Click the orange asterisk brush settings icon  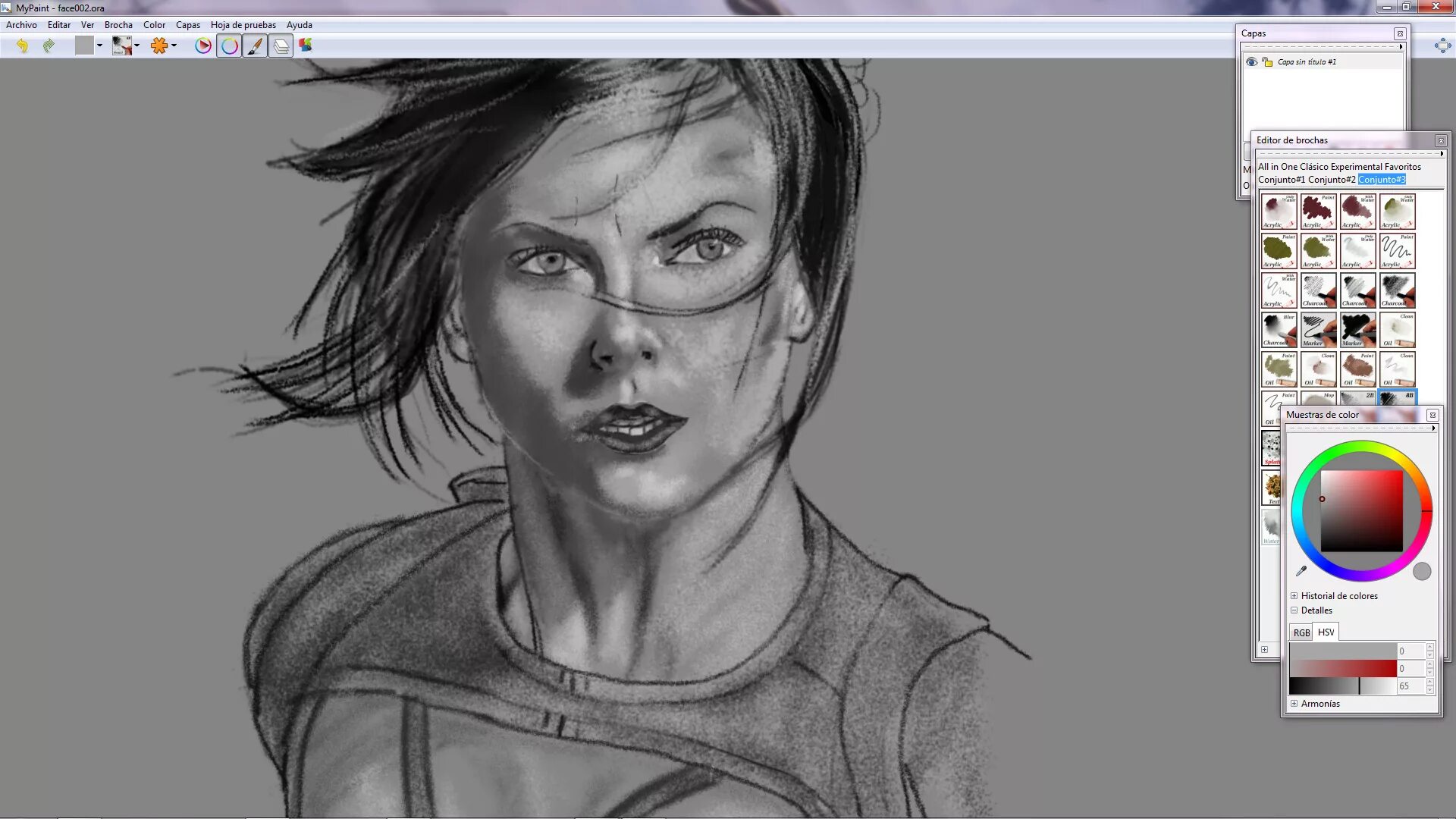coord(158,46)
